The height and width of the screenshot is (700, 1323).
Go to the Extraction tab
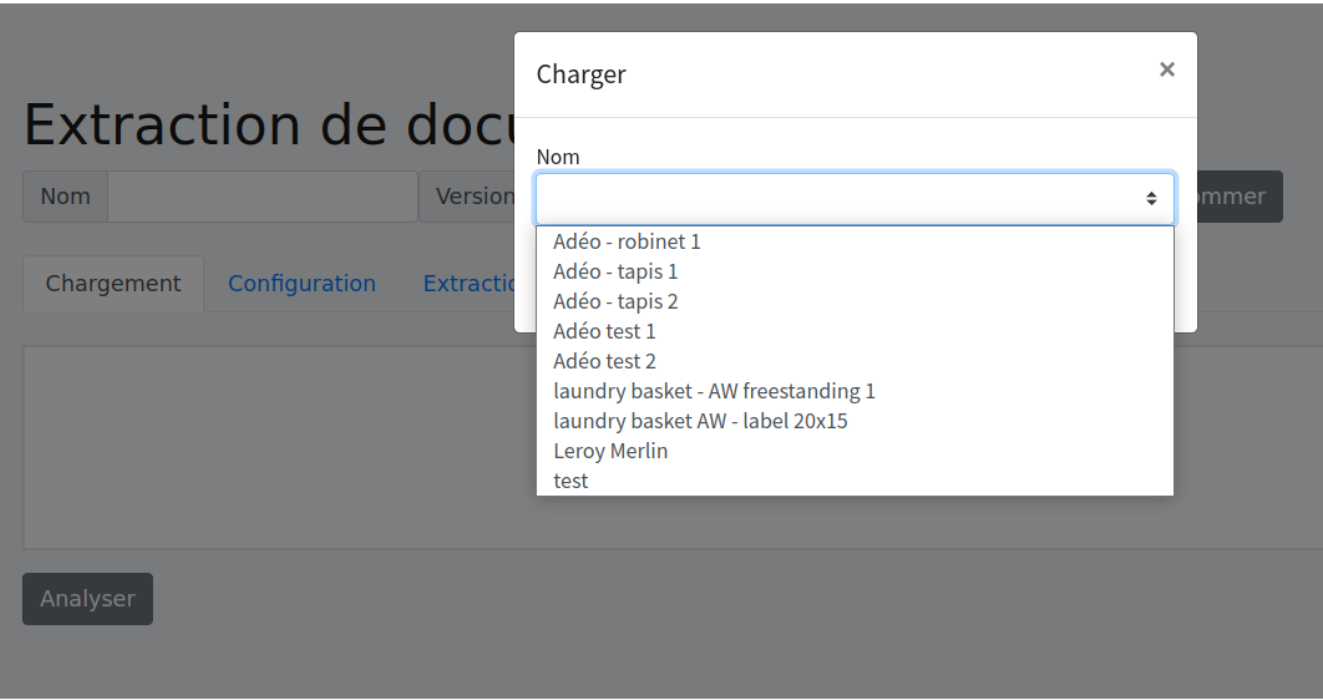pos(468,284)
